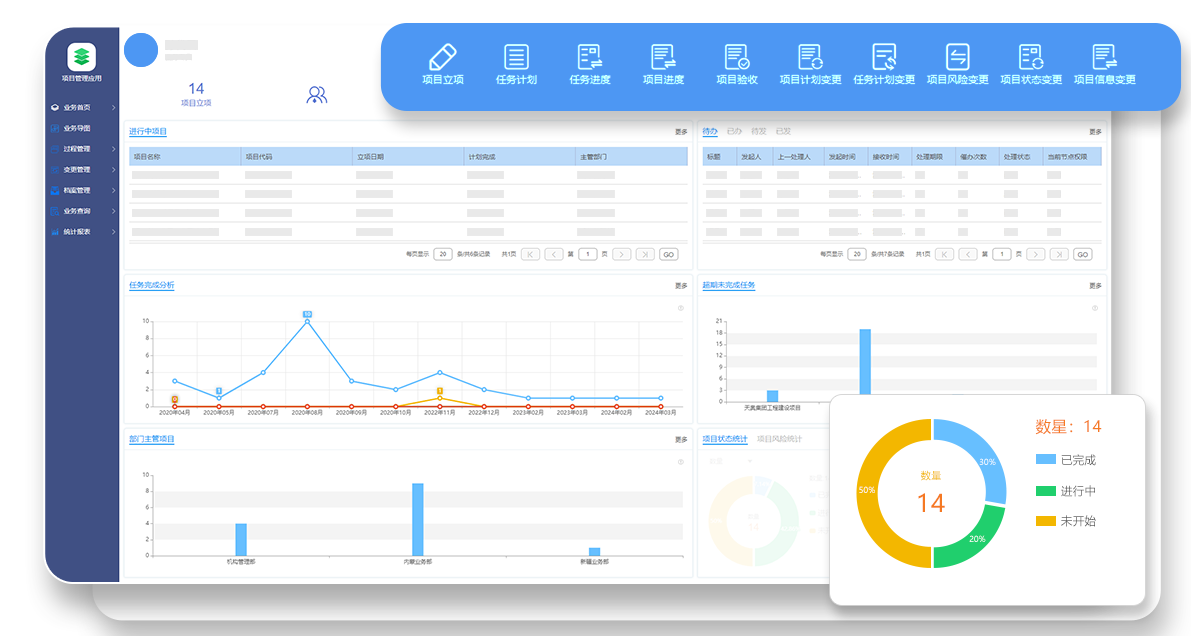This screenshot has height=636, width=1191.
Task: Click the 项目立项 pencil icon
Action: pyautogui.click(x=442, y=57)
